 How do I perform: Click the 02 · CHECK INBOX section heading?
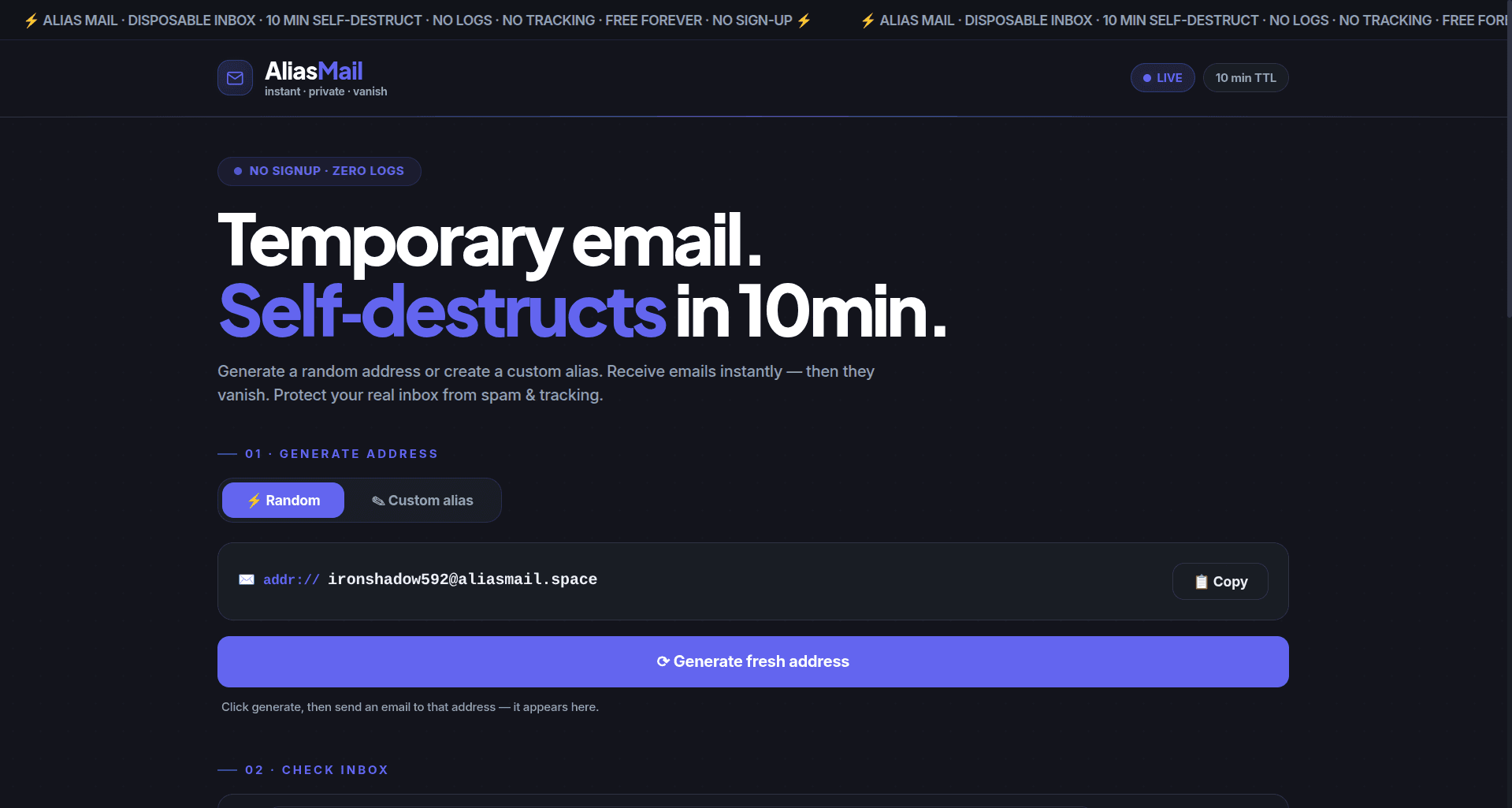coord(316,770)
